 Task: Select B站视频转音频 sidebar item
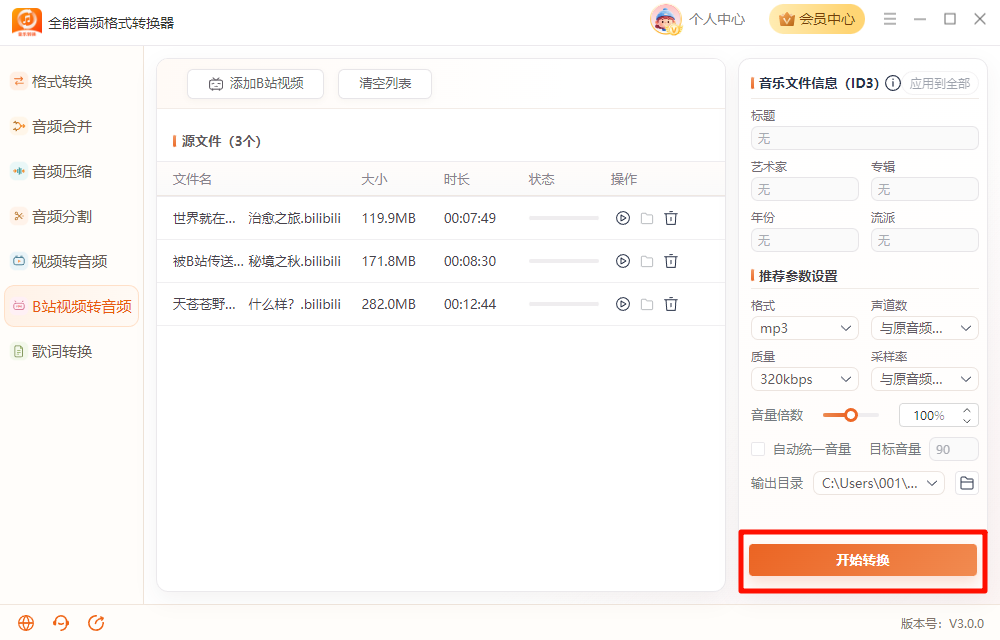click(71, 306)
